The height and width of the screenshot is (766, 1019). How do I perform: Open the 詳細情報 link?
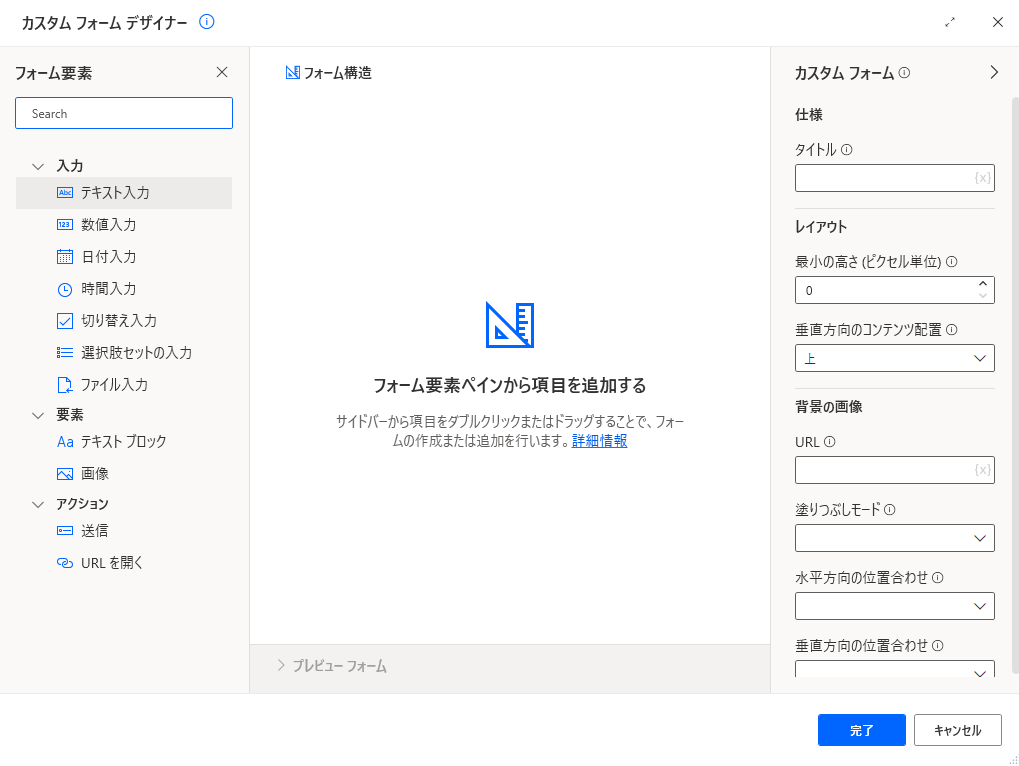coord(599,440)
